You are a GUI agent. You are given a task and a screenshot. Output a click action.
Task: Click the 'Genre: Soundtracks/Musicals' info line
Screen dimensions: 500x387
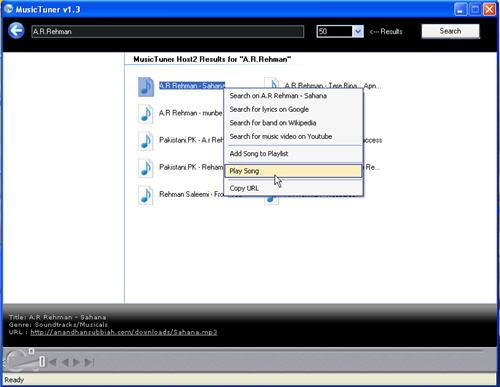pyautogui.click(x=58, y=324)
